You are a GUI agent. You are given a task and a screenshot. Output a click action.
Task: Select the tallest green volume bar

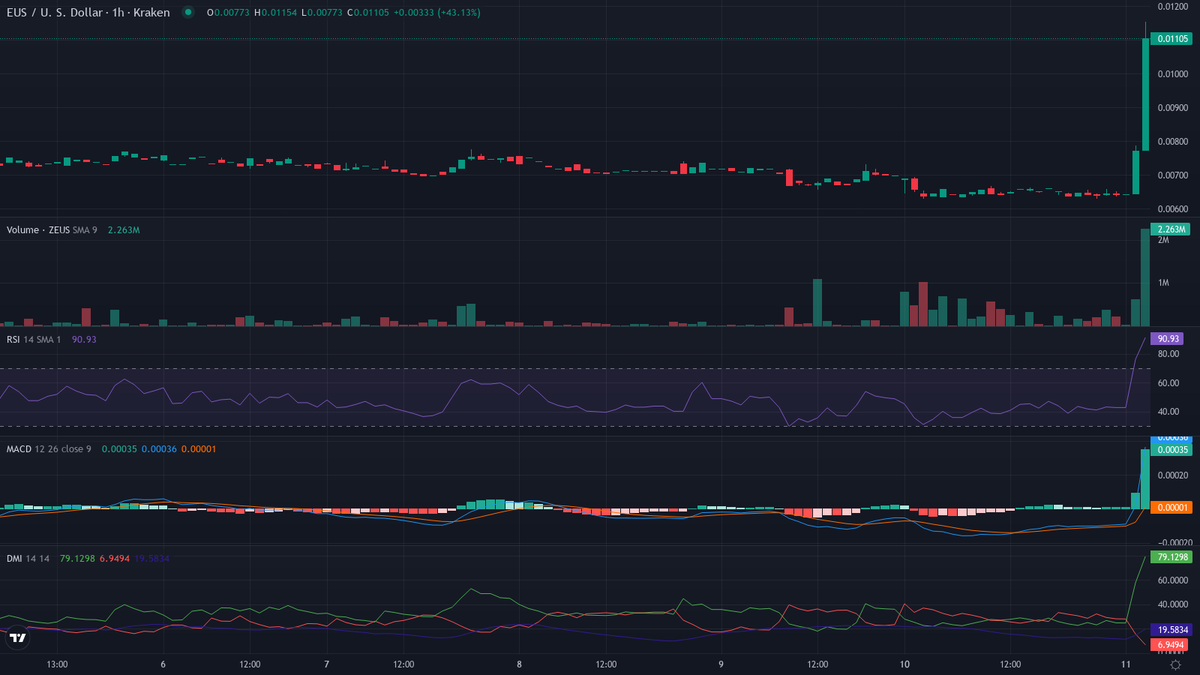1146,277
